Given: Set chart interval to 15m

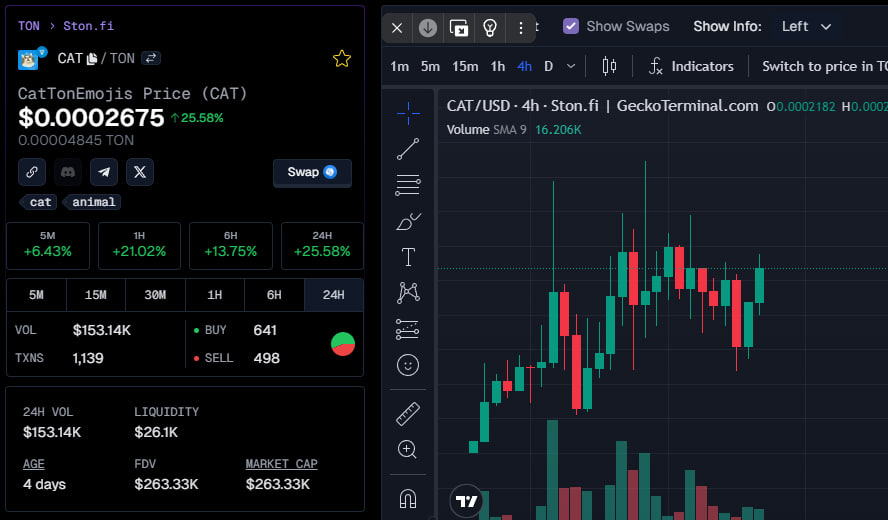Looking at the screenshot, I should (x=465, y=66).
